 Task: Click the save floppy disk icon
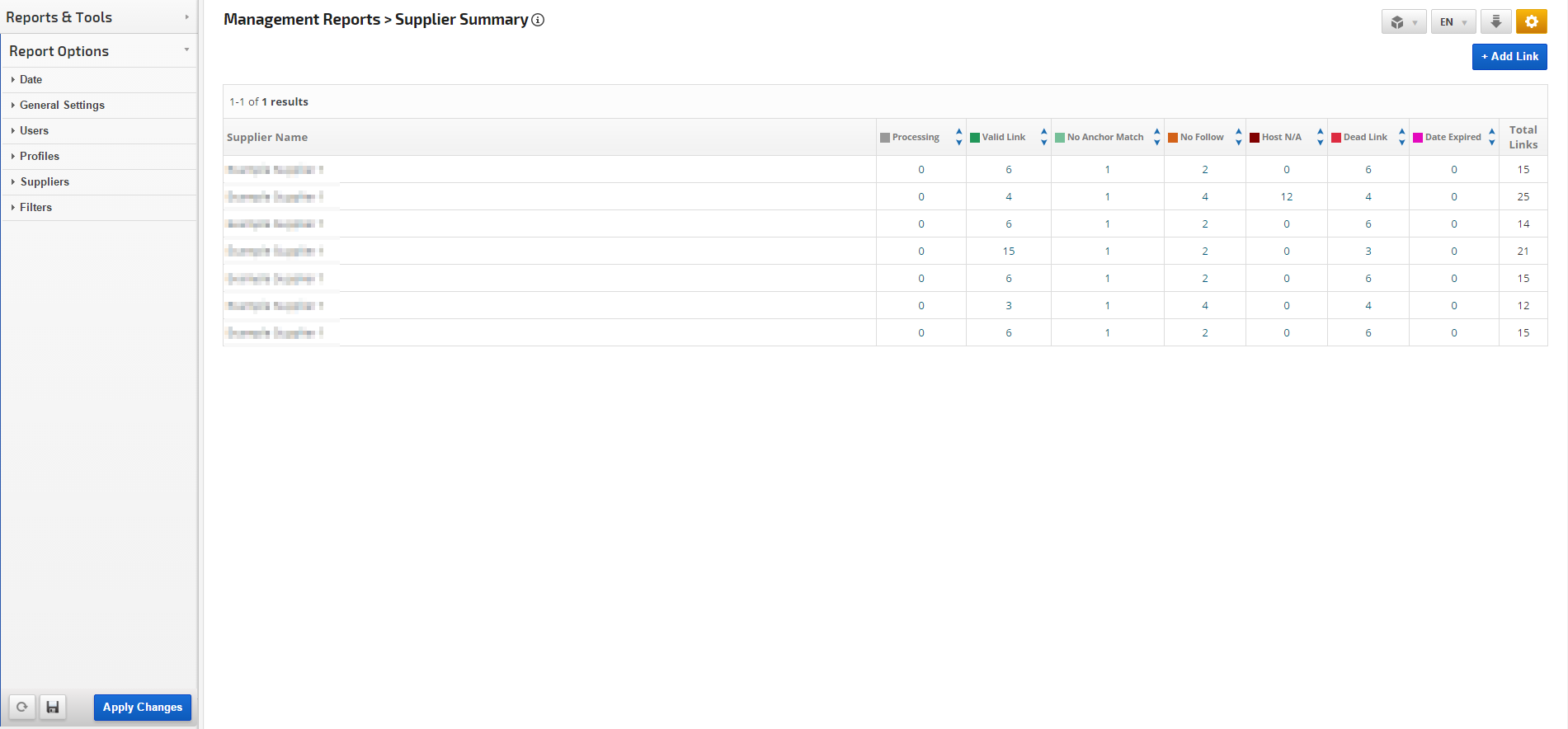coord(53,708)
